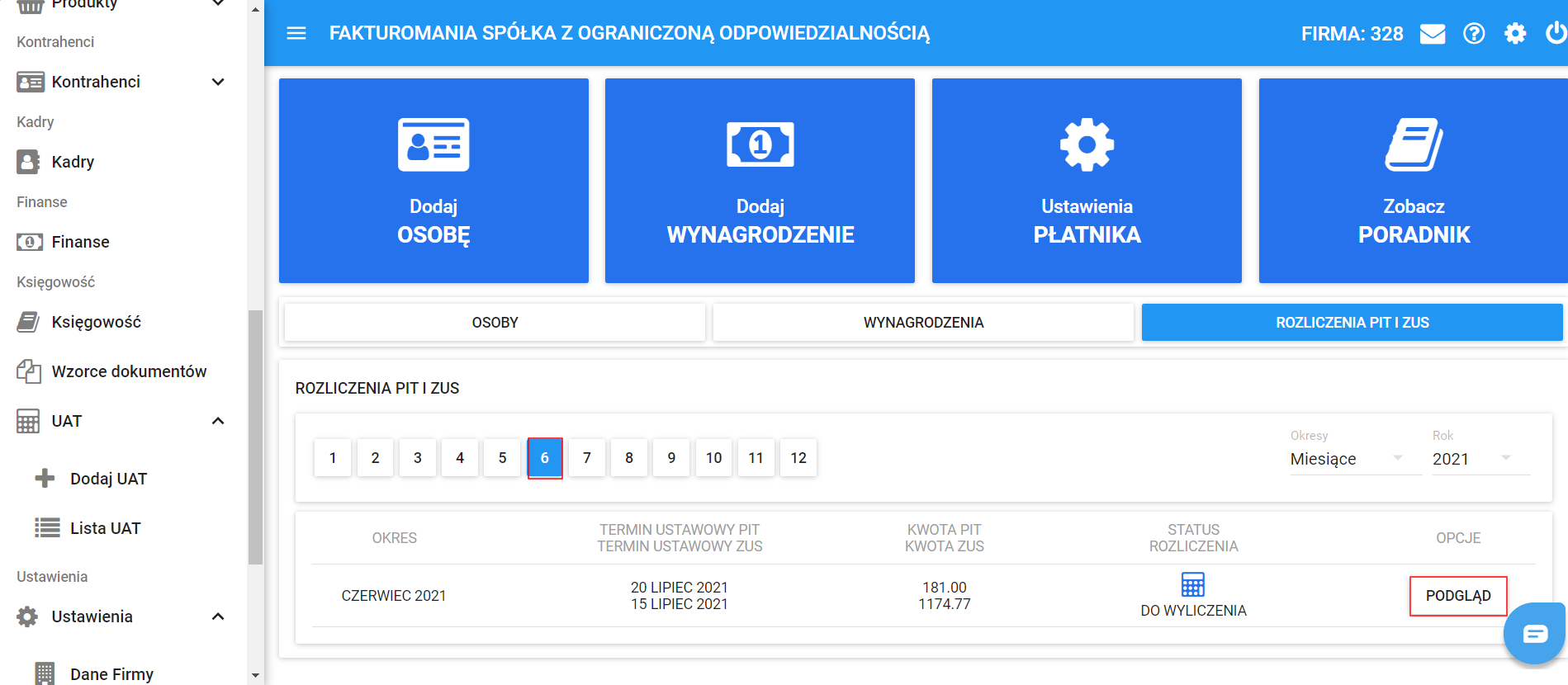Click the Kontrahenci contact card icon
Screen dimensions: 1568x685
(x=31, y=82)
